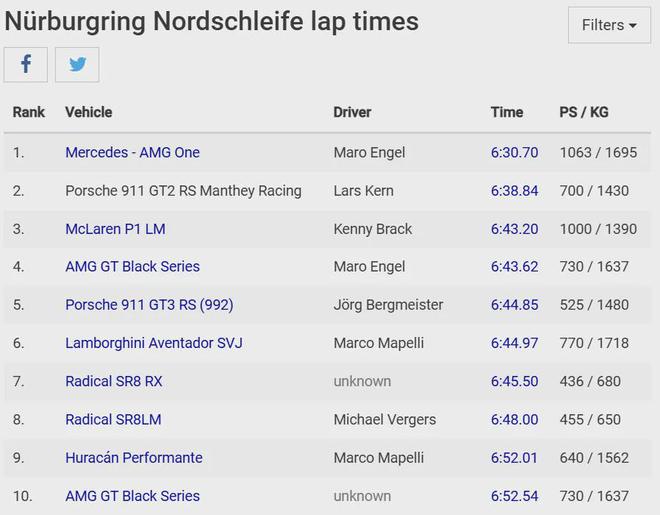
Task: Open lap time 6:30.70
Action: click(514, 152)
